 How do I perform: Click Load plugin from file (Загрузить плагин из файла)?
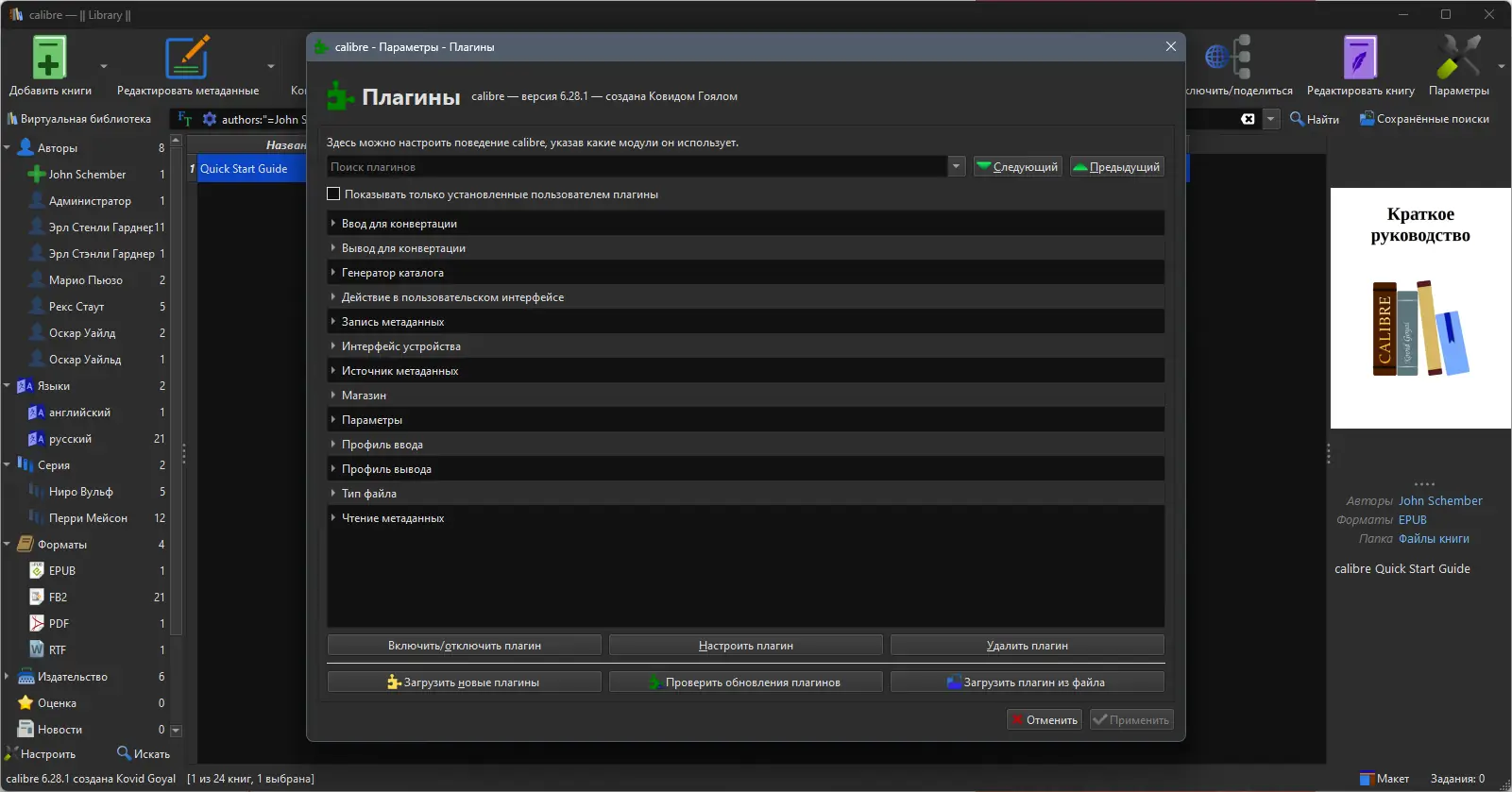1027,682
